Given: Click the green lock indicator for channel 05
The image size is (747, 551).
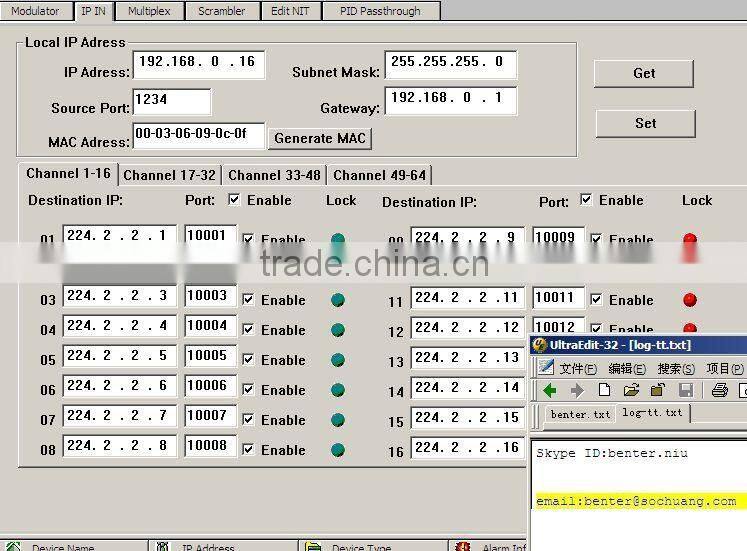Looking at the screenshot, I should 338,360.
